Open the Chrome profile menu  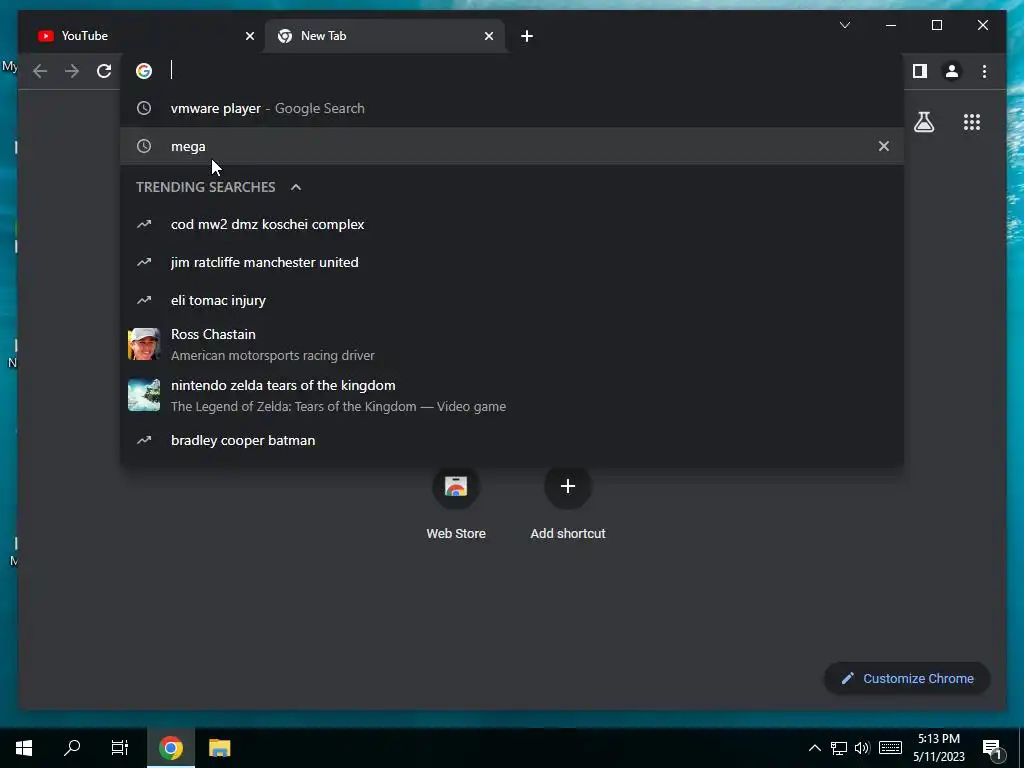[x=952, y=71]
